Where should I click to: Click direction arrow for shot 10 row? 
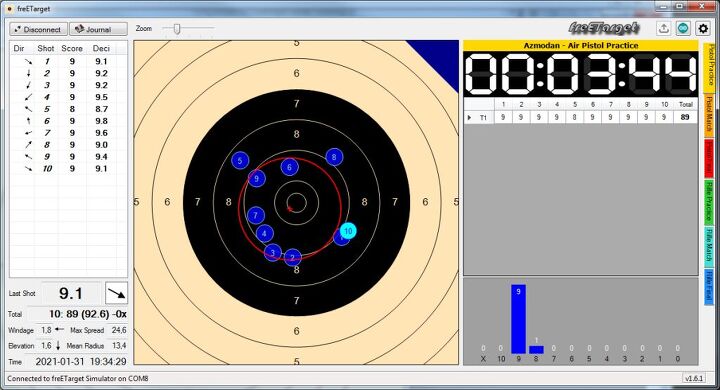pyautogui.click(x=28, y=169)
